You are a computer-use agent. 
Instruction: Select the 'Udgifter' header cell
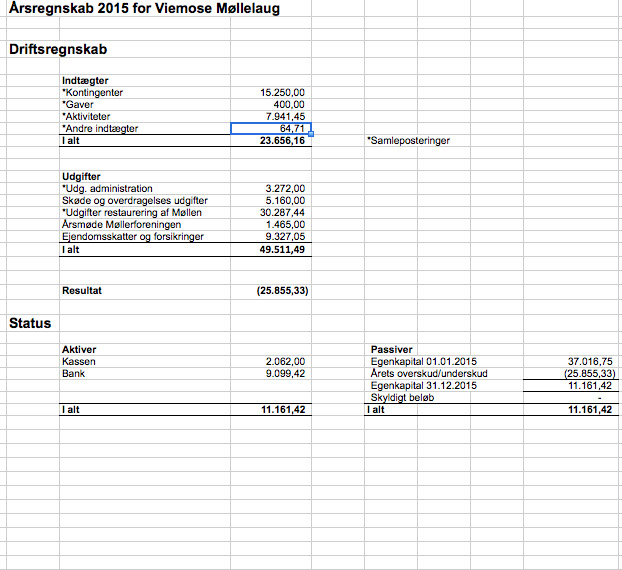81,177
